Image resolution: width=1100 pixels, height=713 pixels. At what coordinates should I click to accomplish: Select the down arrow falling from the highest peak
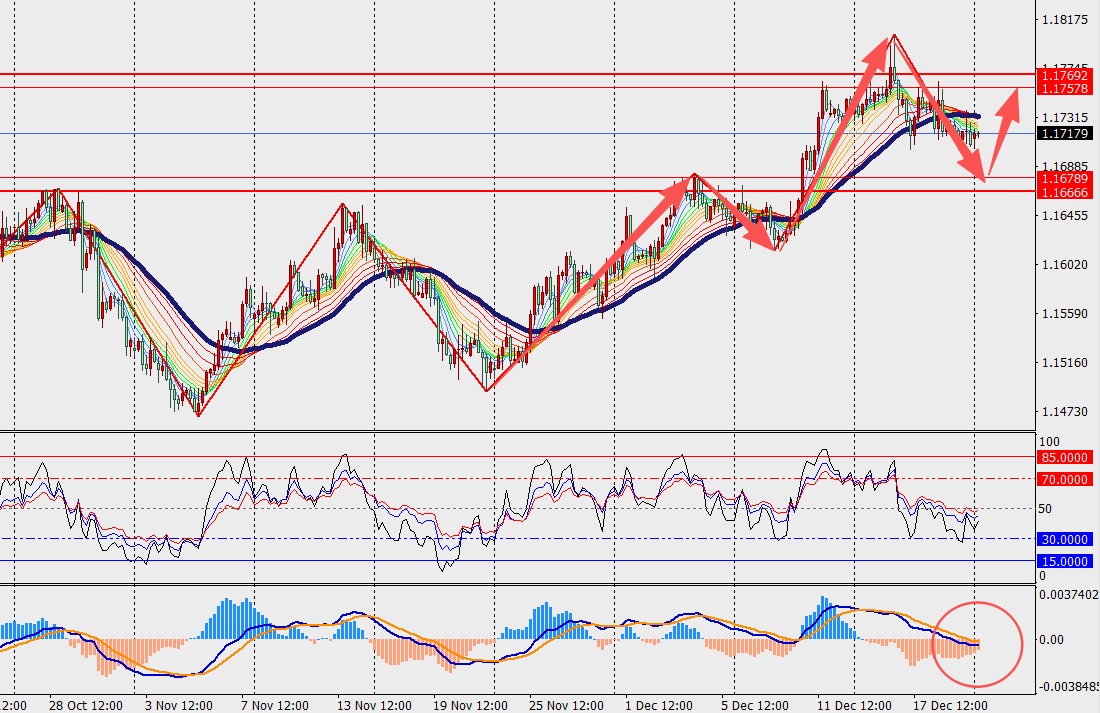(938, 107)
